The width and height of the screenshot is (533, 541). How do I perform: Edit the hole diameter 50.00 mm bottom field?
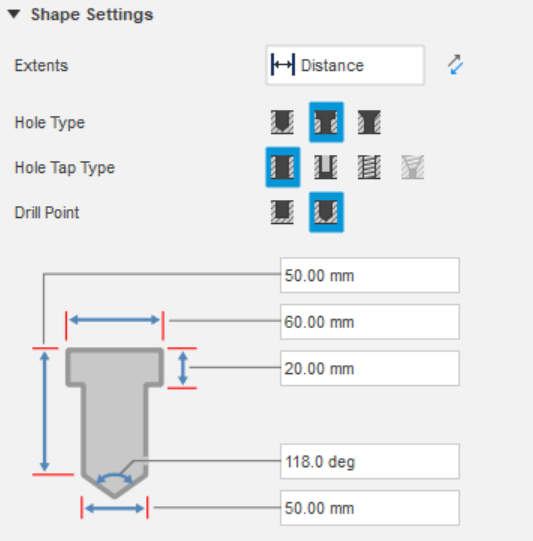pyautogui.click(x=370, y=508)
